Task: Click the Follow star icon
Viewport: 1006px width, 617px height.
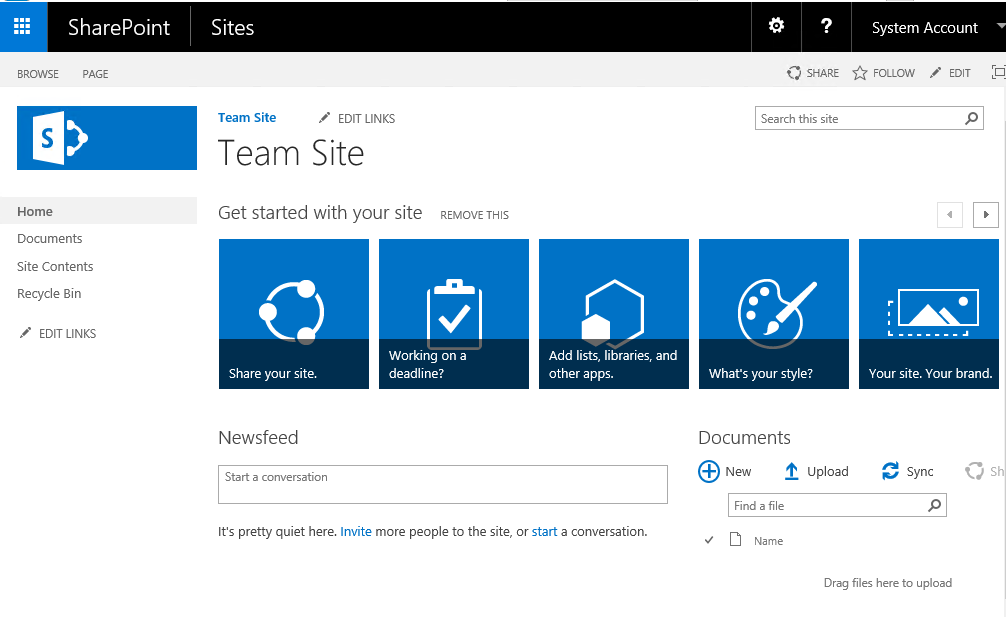Action: pos(860,73)
